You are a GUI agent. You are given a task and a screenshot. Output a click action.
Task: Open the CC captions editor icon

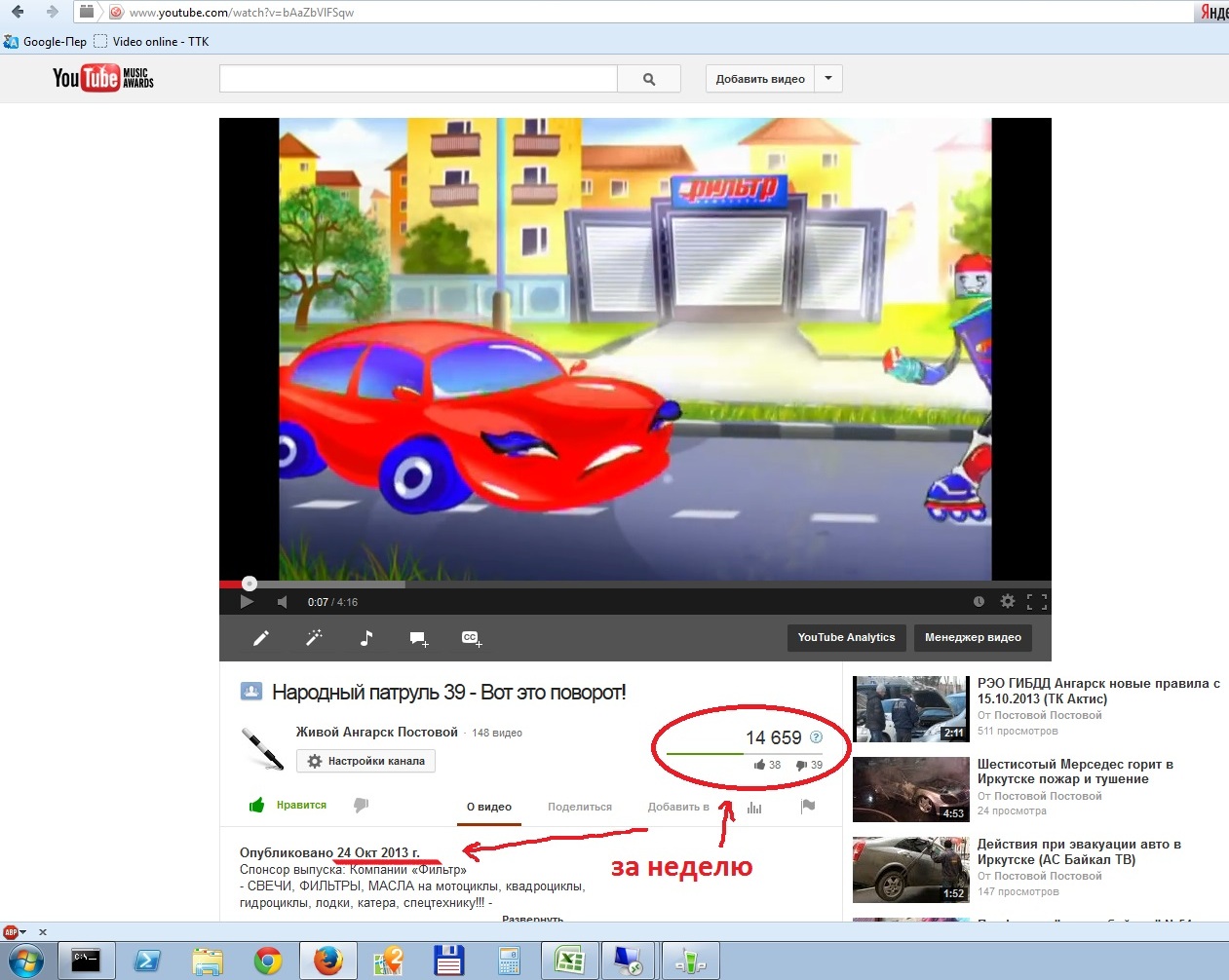pos(472,638)
